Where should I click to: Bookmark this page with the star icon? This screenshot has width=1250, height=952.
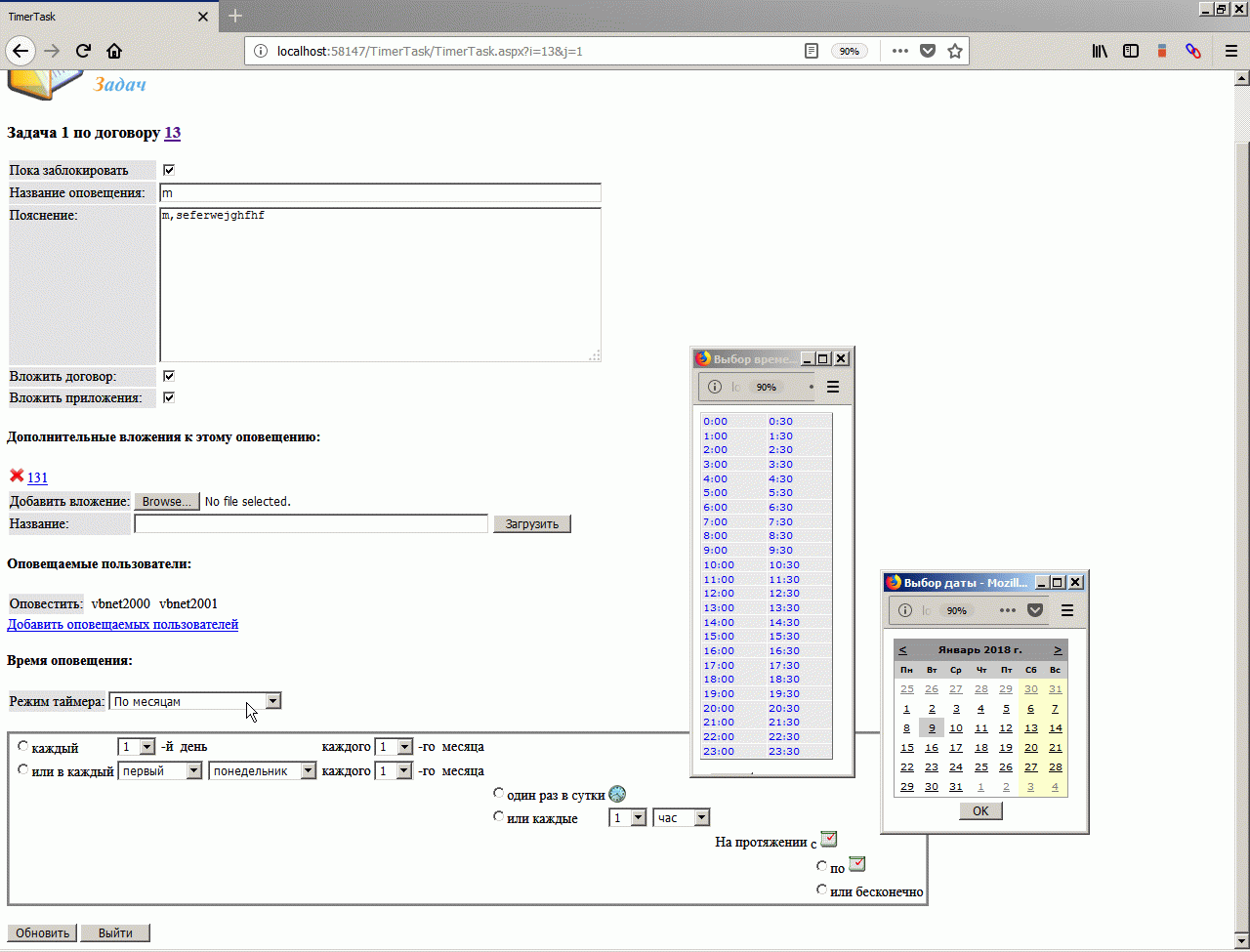pos(955,51)
